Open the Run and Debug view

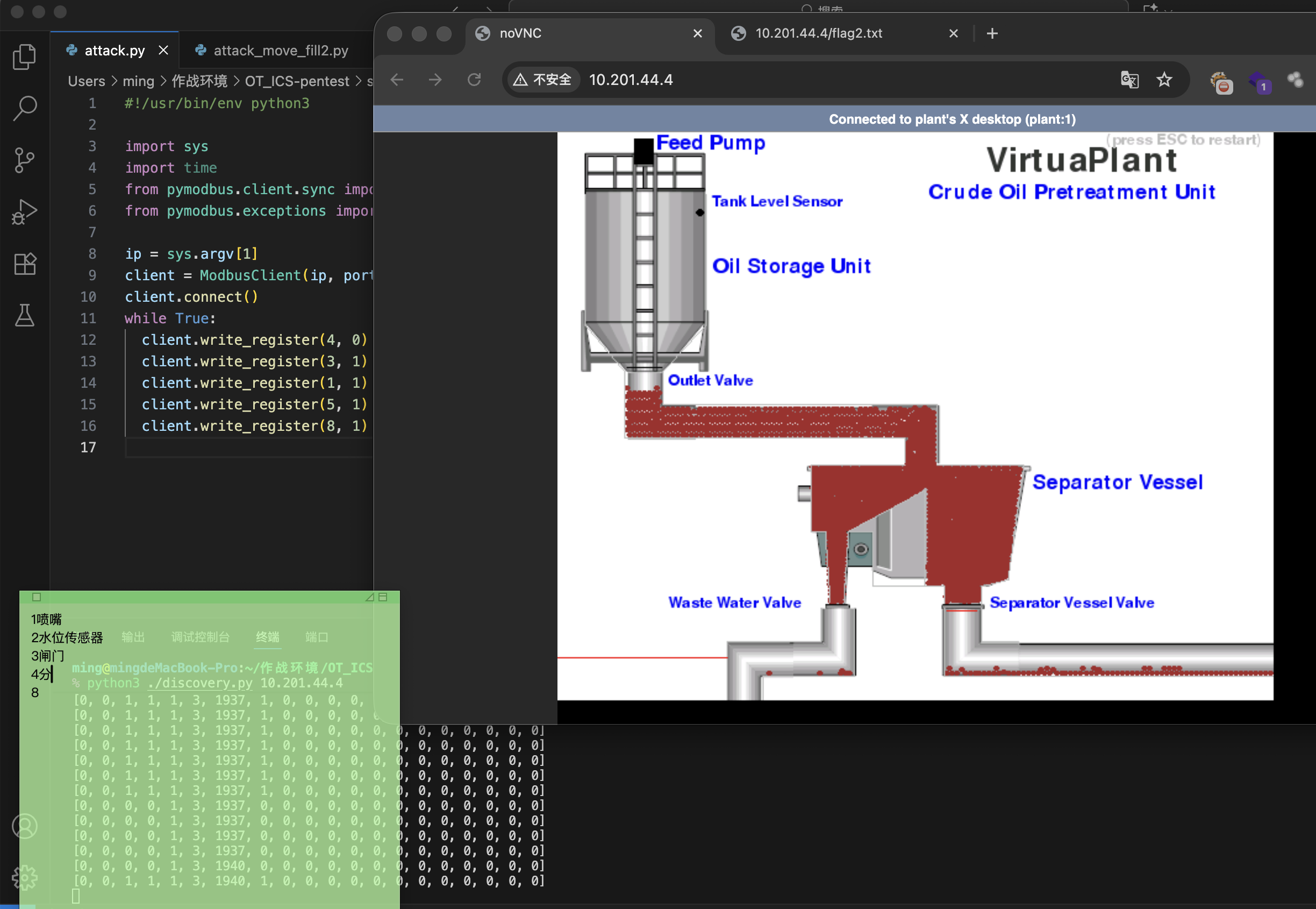coord(25,212)
